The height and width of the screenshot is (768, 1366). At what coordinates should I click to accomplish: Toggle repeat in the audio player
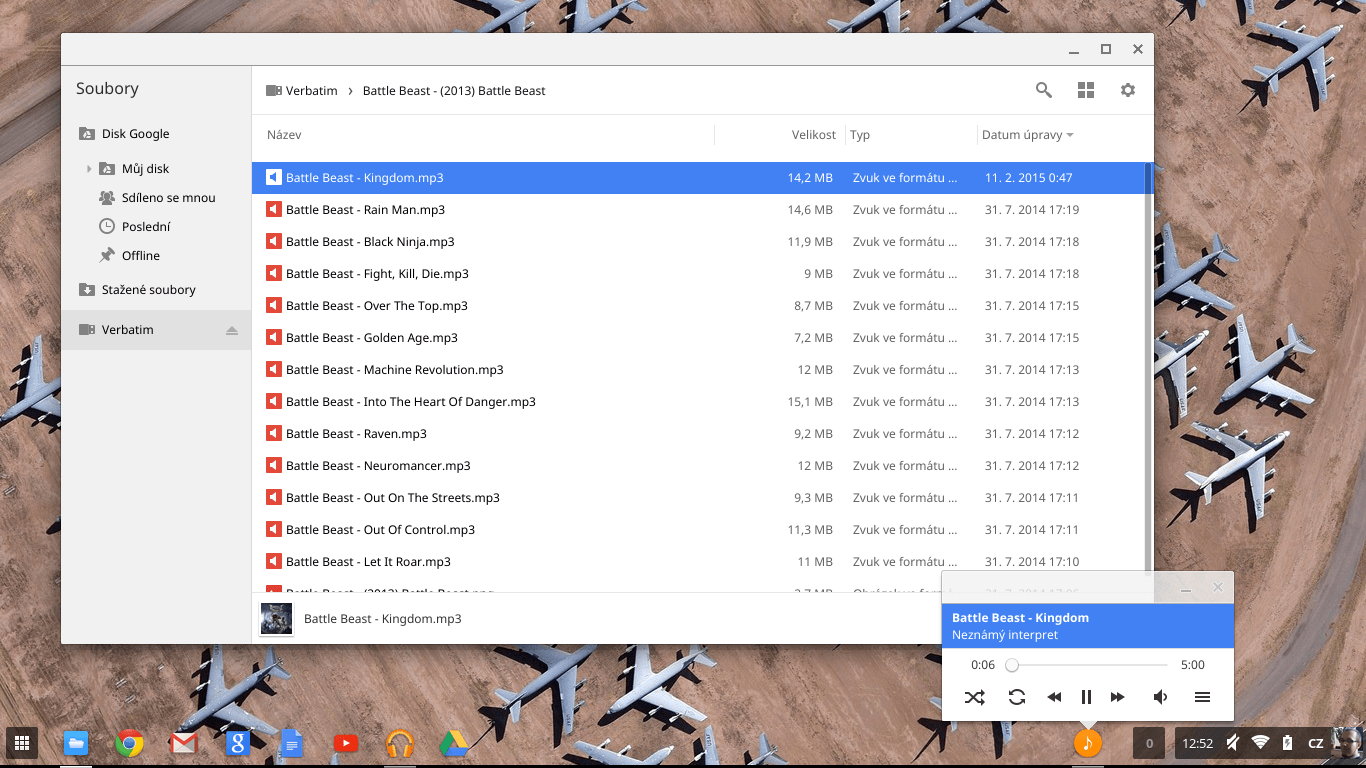[1017, 697]
